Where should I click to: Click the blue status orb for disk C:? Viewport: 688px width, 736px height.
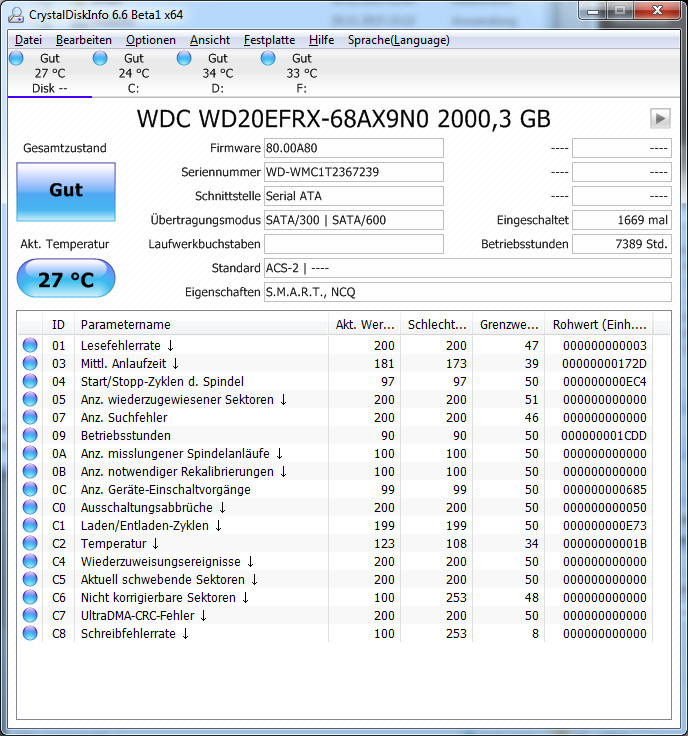[100, 58]
